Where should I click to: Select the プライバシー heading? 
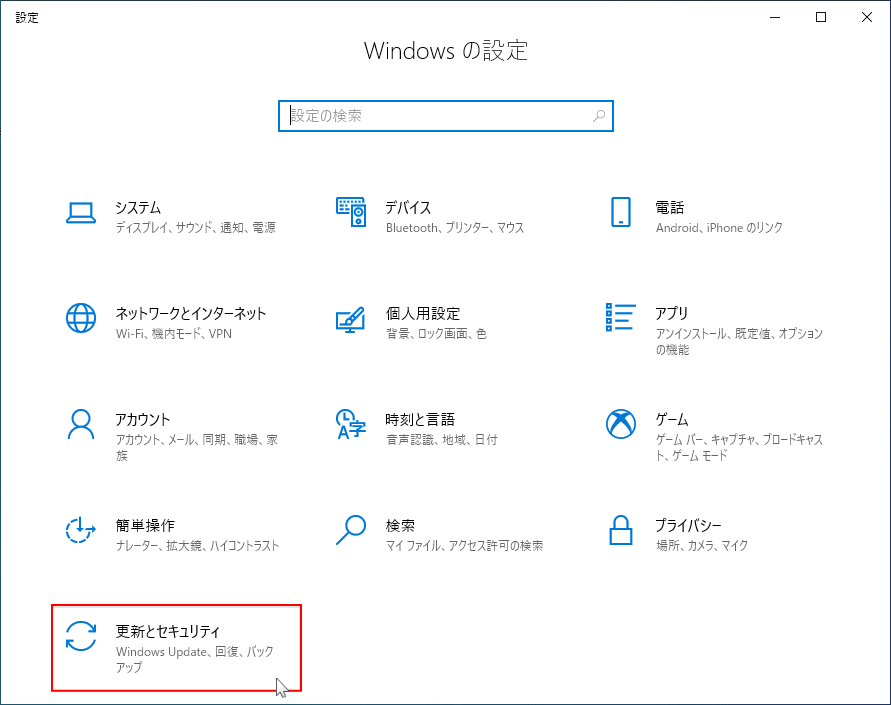688,525
